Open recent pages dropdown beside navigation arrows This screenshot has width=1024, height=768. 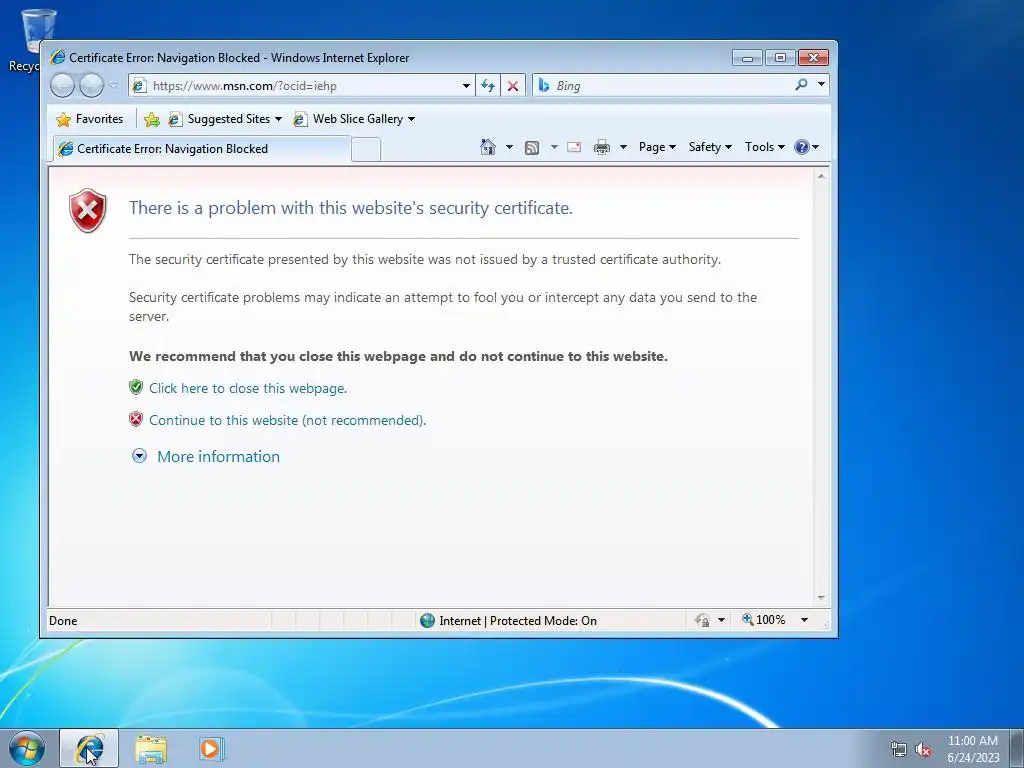pyautogui.click(x=114, y=85)
